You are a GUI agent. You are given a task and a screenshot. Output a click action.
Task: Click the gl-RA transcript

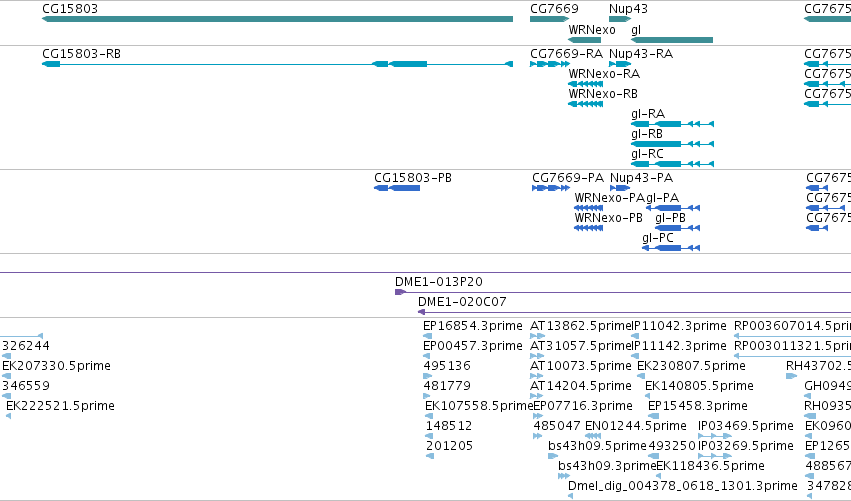point(672,124)
